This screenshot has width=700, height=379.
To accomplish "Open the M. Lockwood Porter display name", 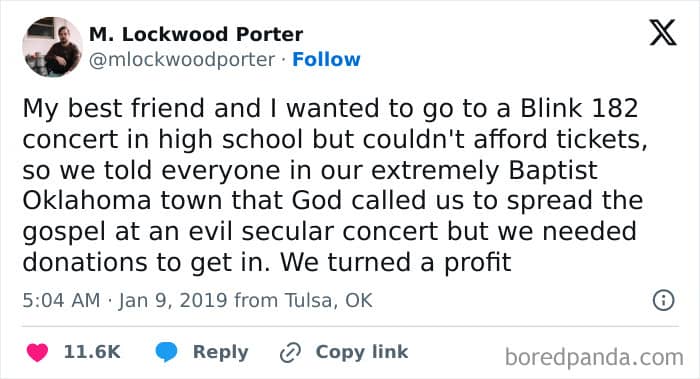I will coord(196,34).
